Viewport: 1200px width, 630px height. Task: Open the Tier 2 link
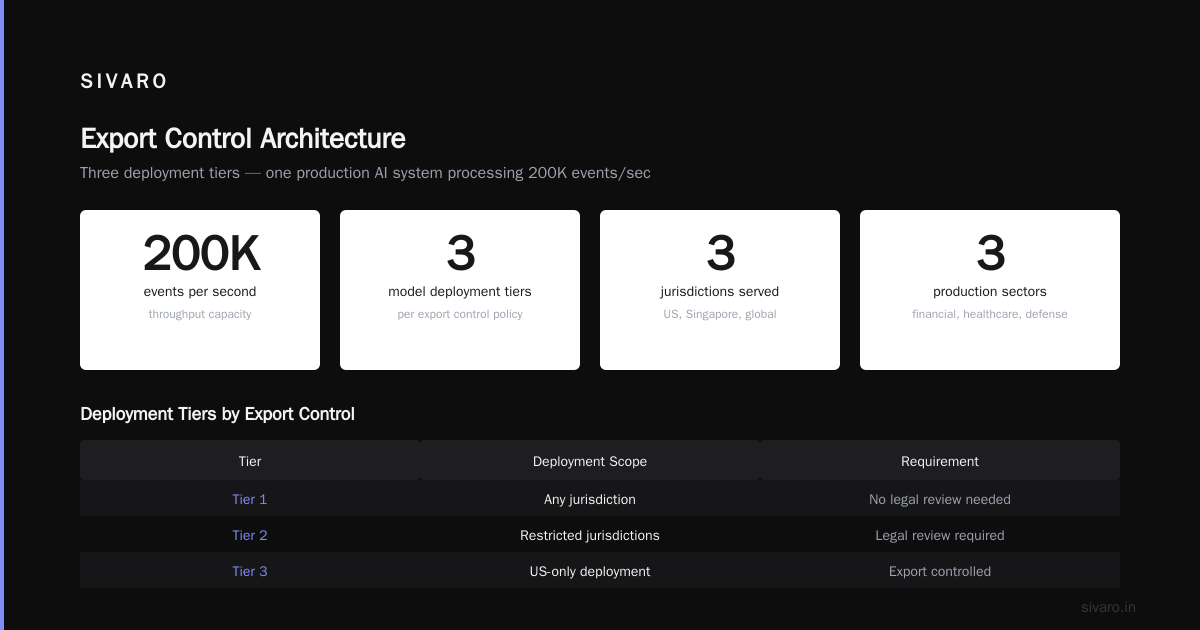tap(250, 535)
